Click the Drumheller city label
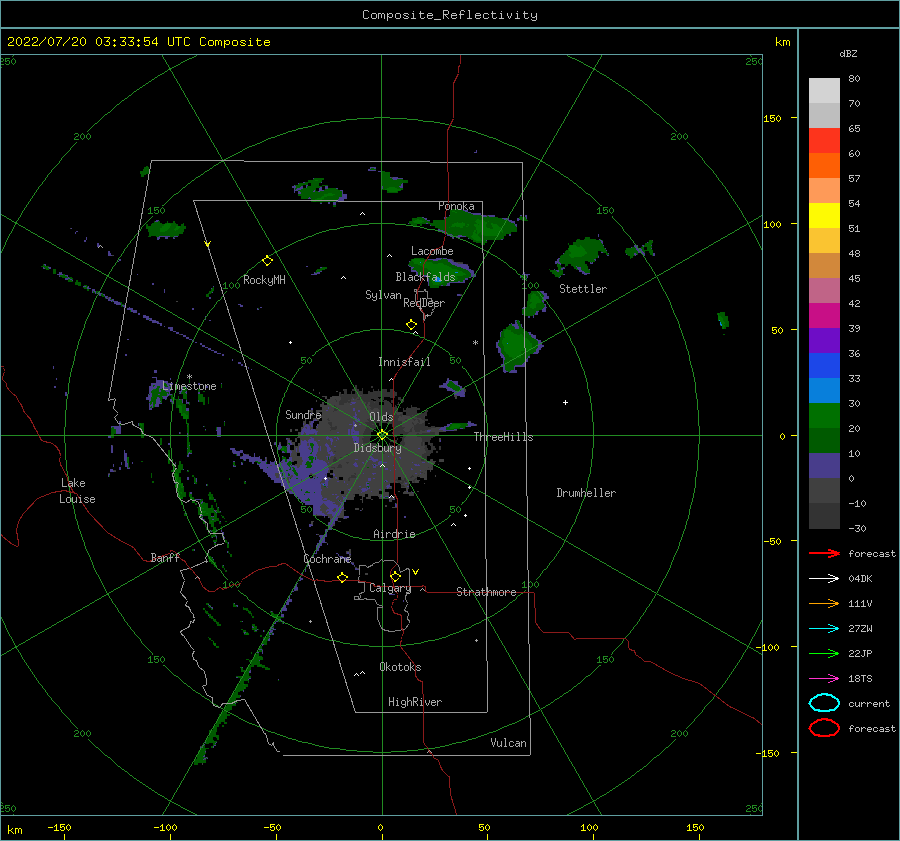The width and height of the screenshot is (900, 841). (586, 493)
